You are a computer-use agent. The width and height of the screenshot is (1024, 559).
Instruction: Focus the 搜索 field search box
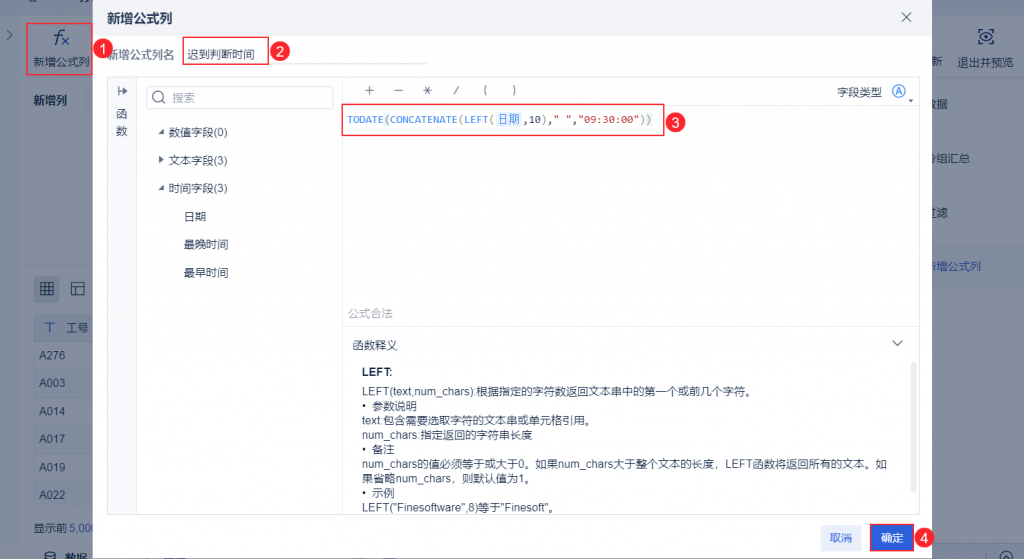(x=240, y=97)
